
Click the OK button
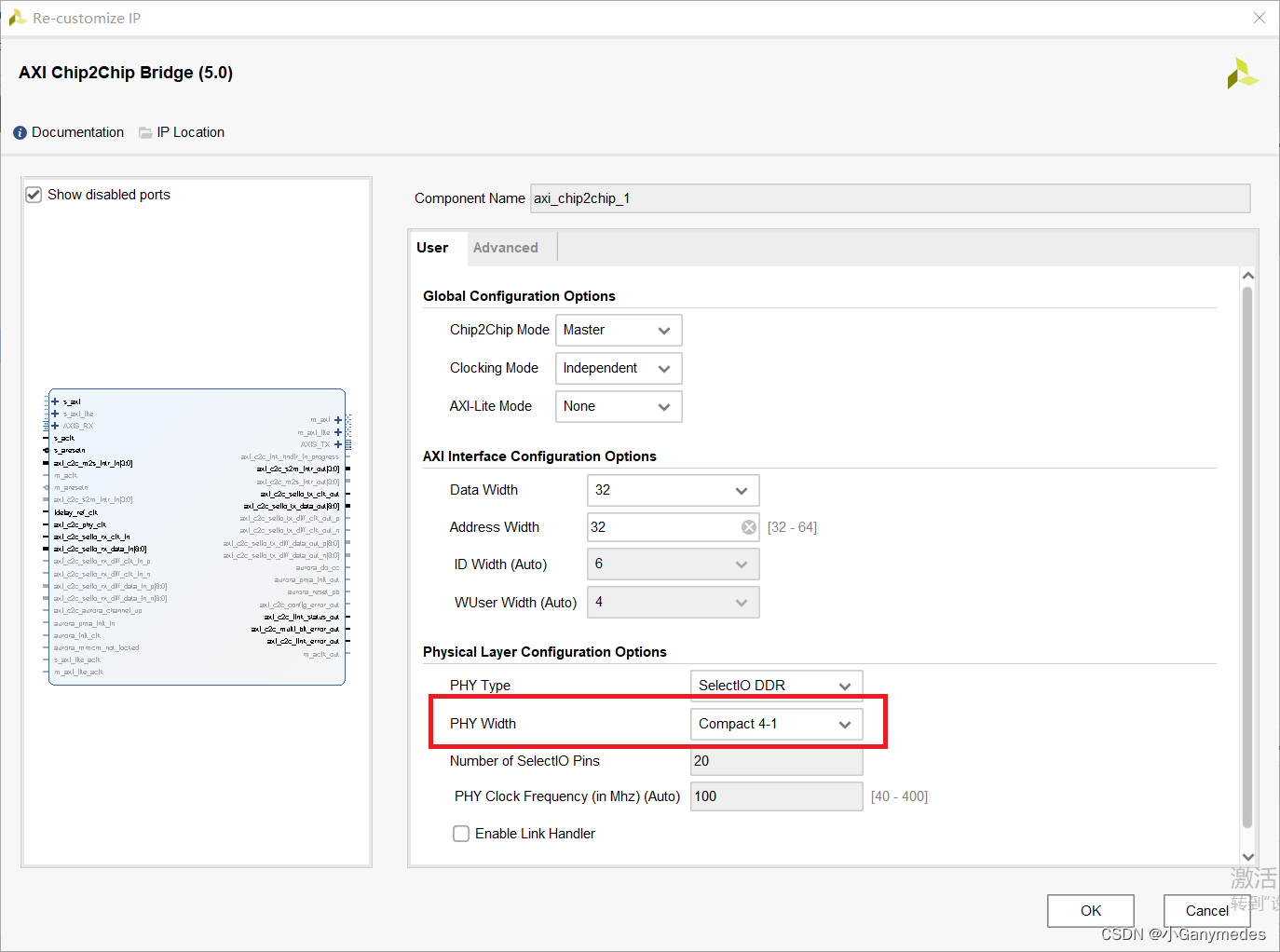1091,911
